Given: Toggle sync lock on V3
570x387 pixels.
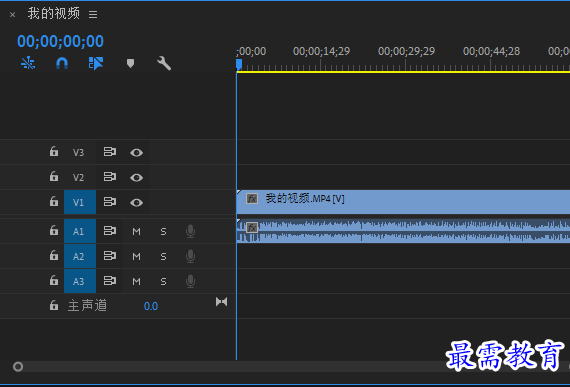Looking at the screenshot, I should coord(110,152).
